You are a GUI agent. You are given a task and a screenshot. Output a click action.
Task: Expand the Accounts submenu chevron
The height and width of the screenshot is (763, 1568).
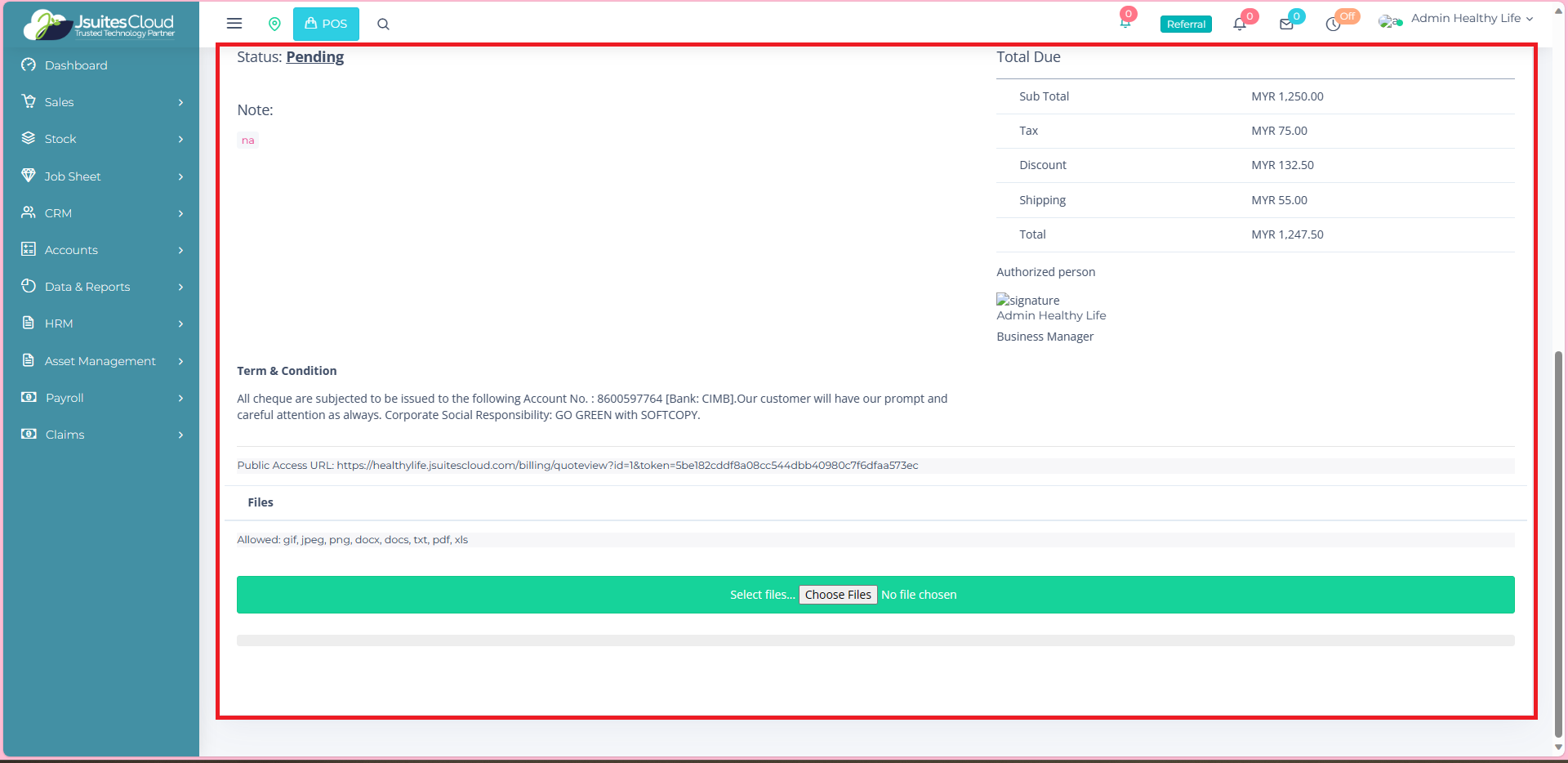tap(180, 250)
